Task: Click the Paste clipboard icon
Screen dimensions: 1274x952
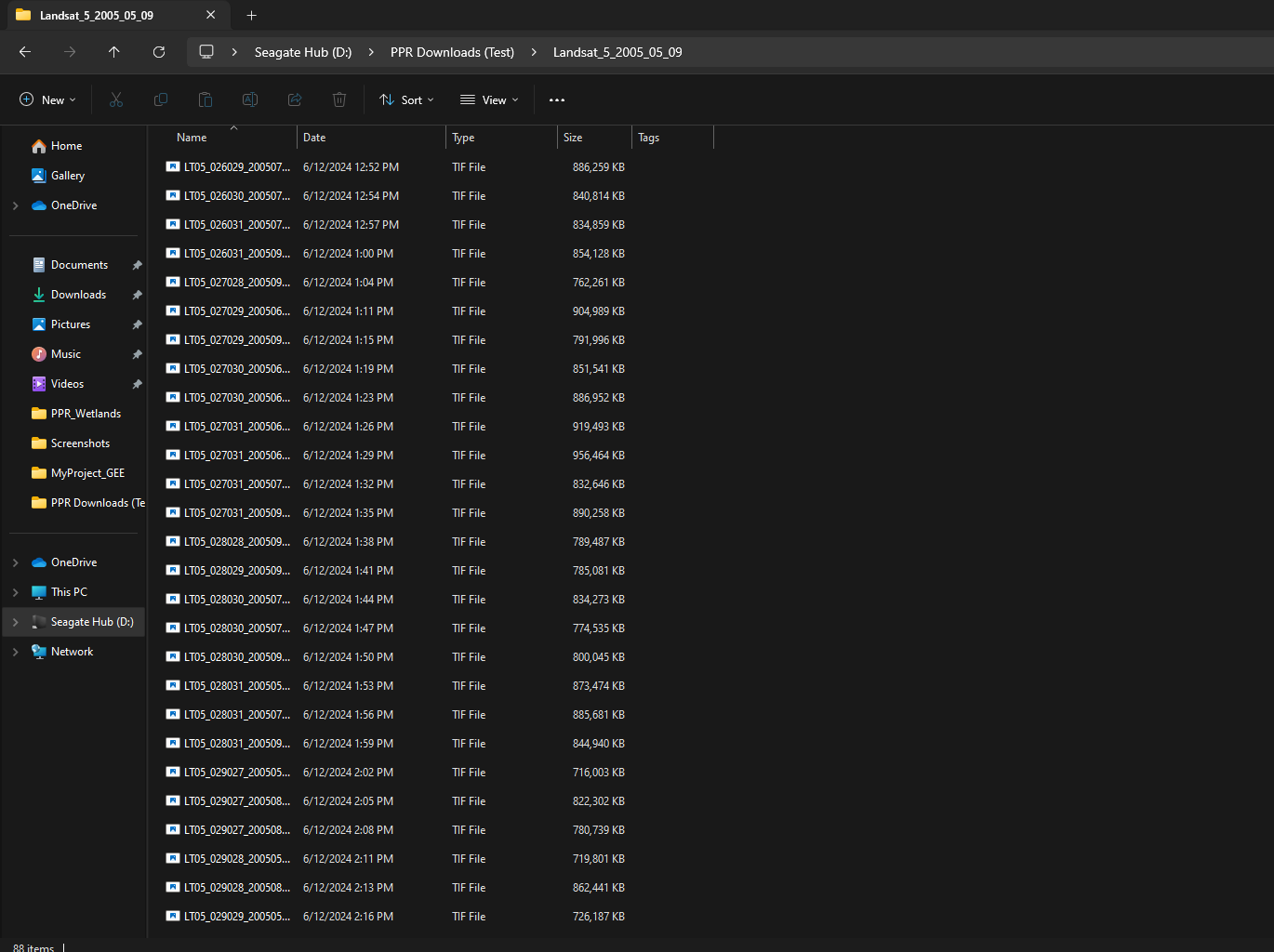Action: (206, 99)
